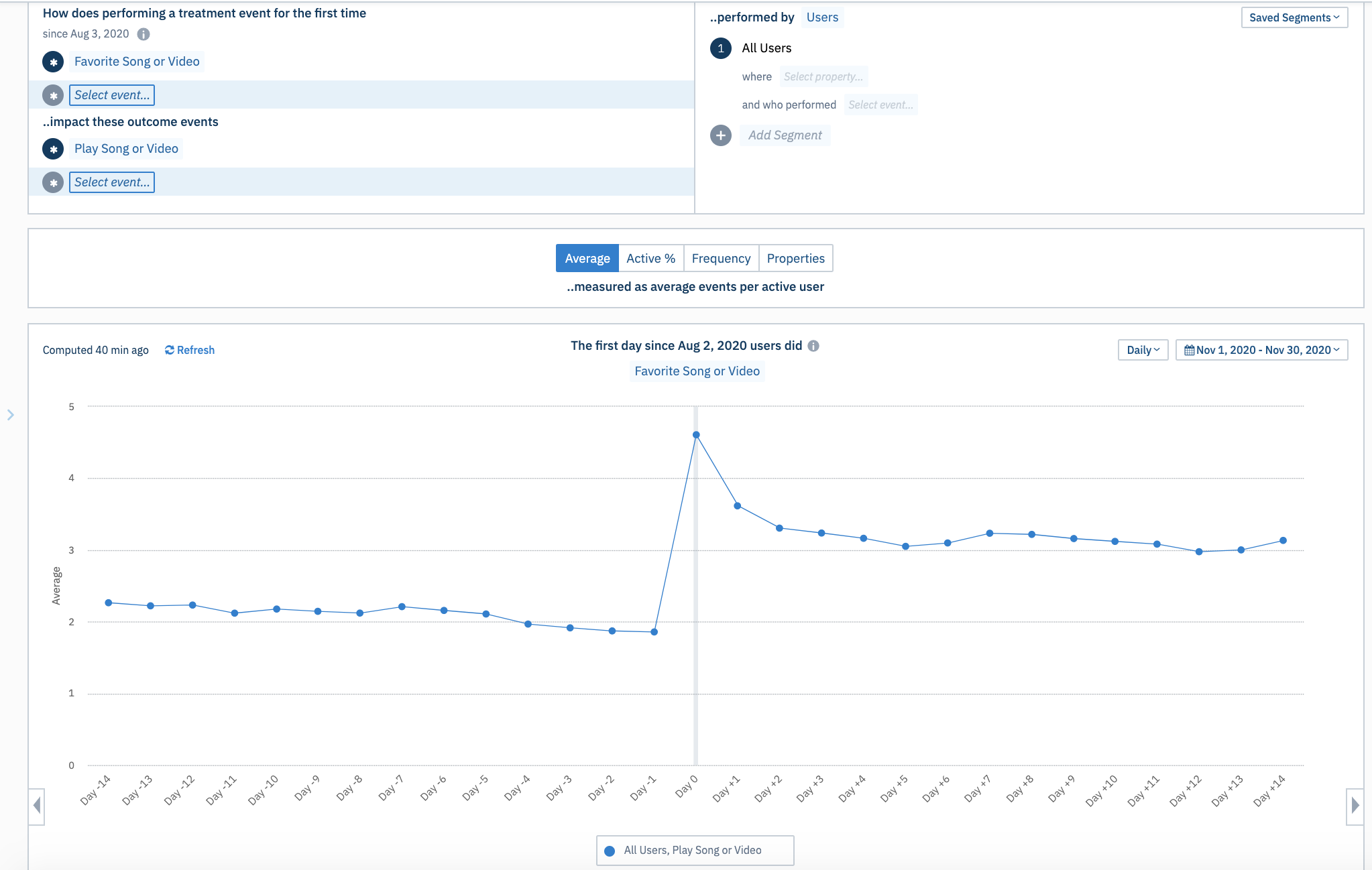Expand sidebar with left edge chevron

[11, 415]
